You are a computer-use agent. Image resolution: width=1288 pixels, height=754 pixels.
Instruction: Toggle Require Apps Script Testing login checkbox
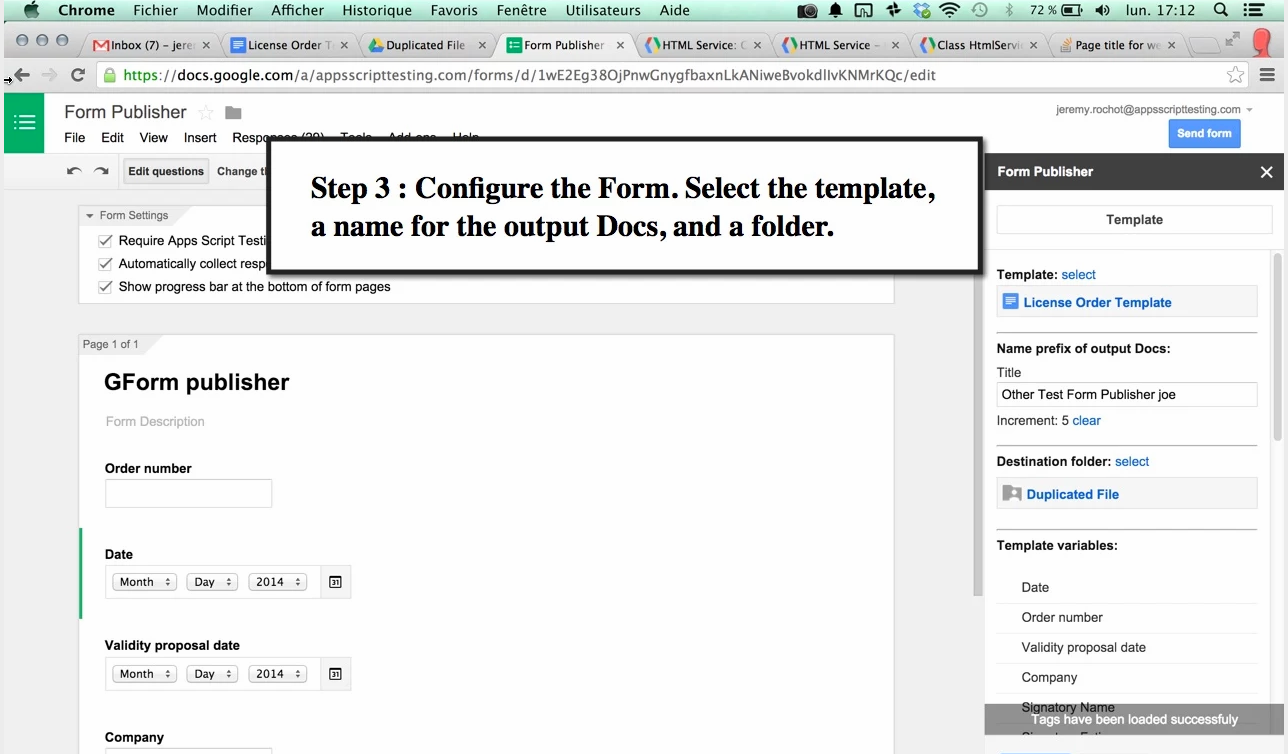click(x=105, y=241)
